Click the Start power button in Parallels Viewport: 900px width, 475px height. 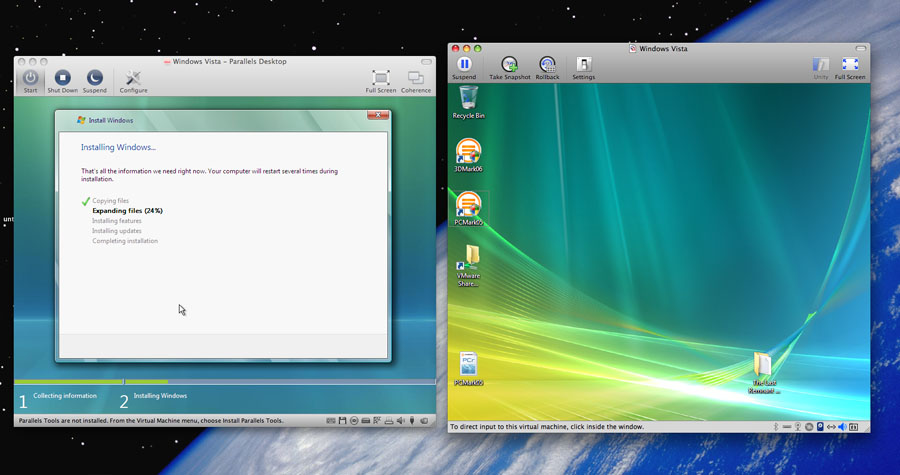(x=30, y=78)
